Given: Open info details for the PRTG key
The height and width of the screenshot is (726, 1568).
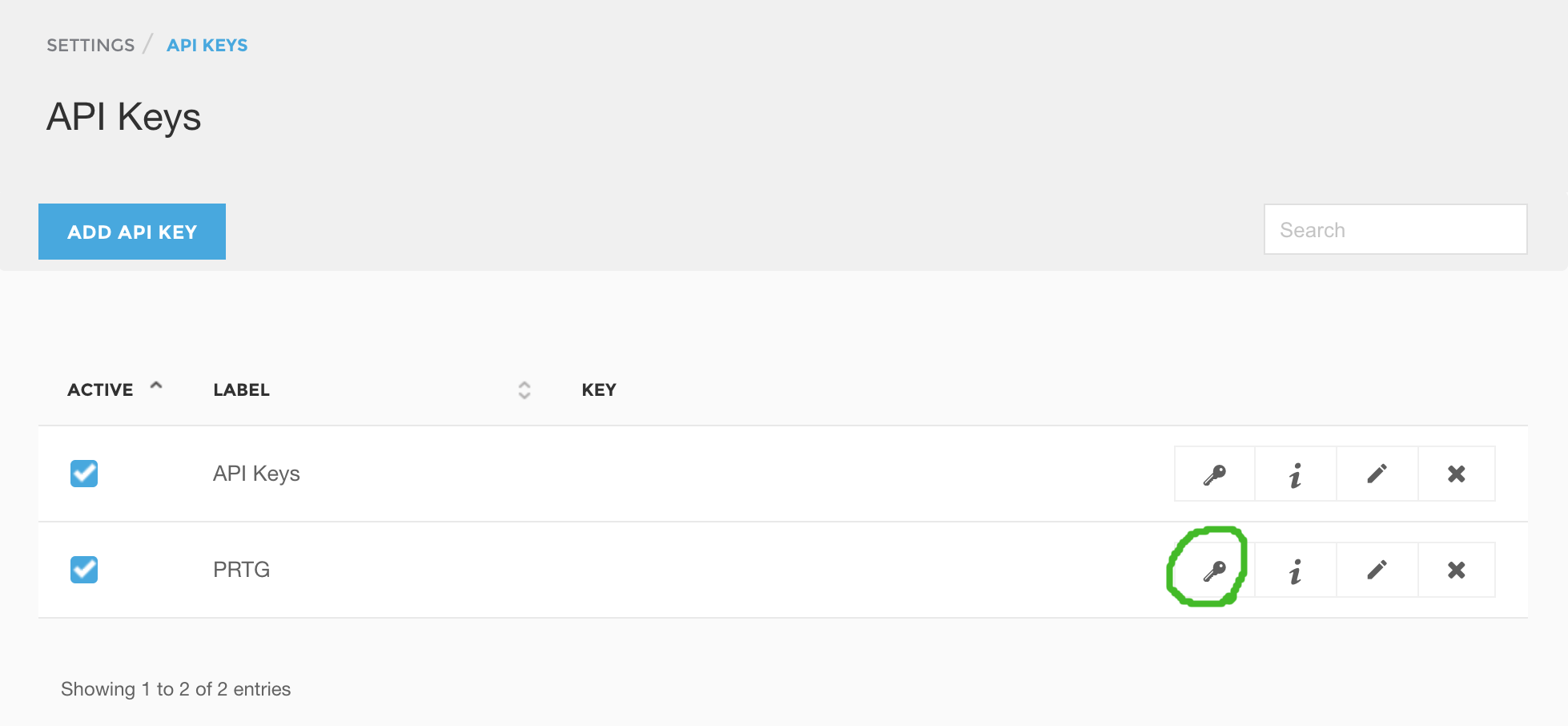Looking at the screenshot, I should point(1295,570).
